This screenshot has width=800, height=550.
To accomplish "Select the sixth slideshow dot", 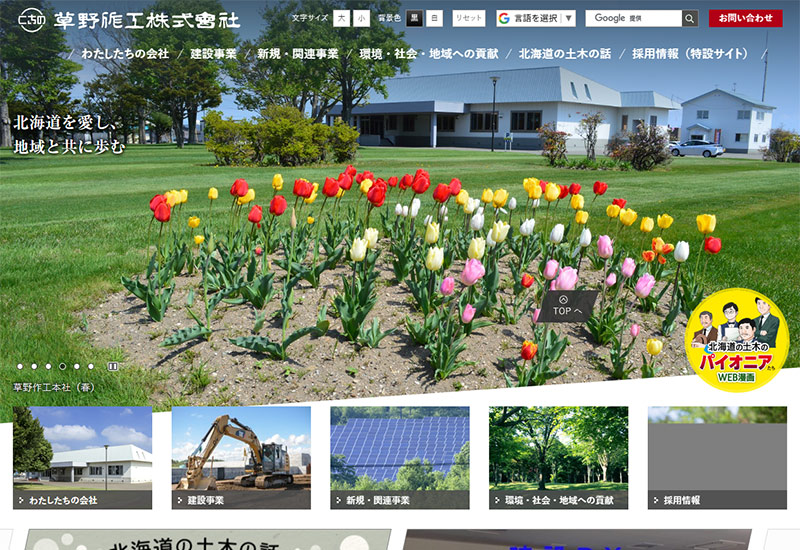I will (91, 366).
